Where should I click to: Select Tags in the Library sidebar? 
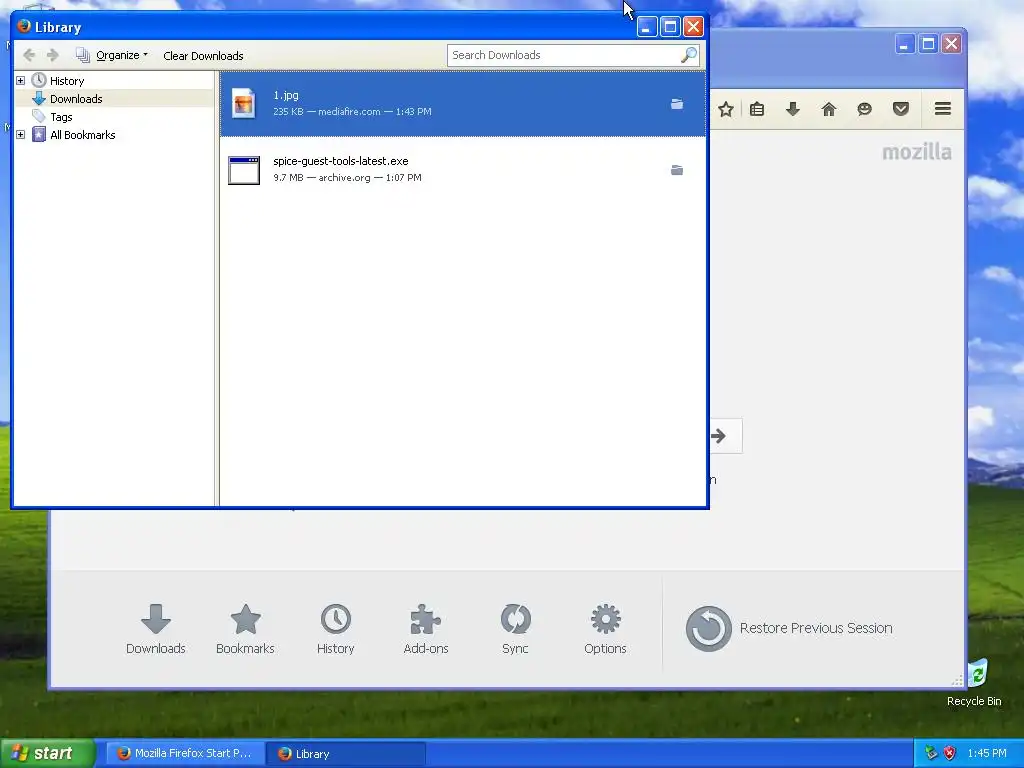click(61, 117)
